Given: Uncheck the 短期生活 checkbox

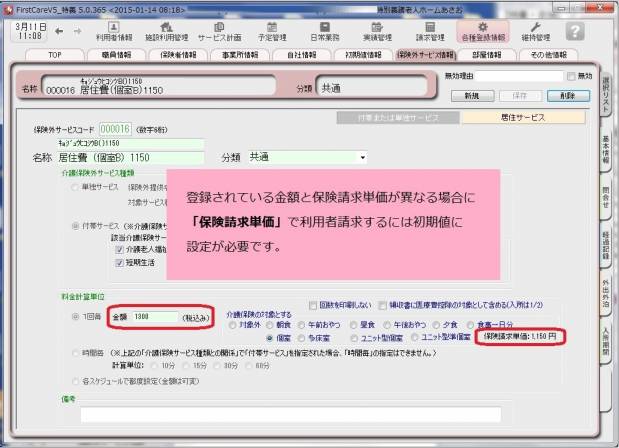Looking at the screenshot, I should pyautogui.click(x=119, y=263).
